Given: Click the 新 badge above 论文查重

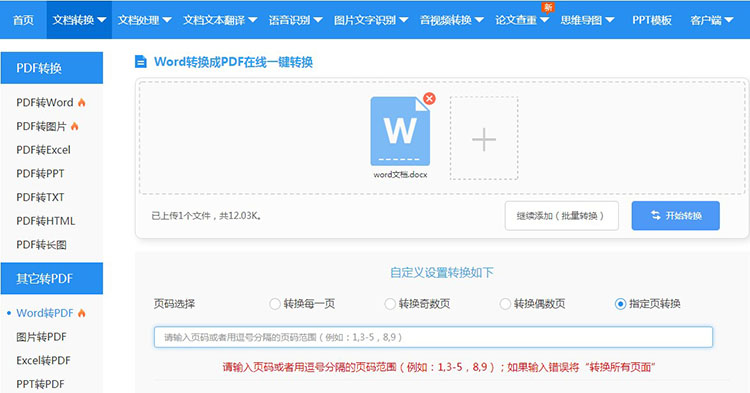Looking at the screenshot, I should coord(548,7).
